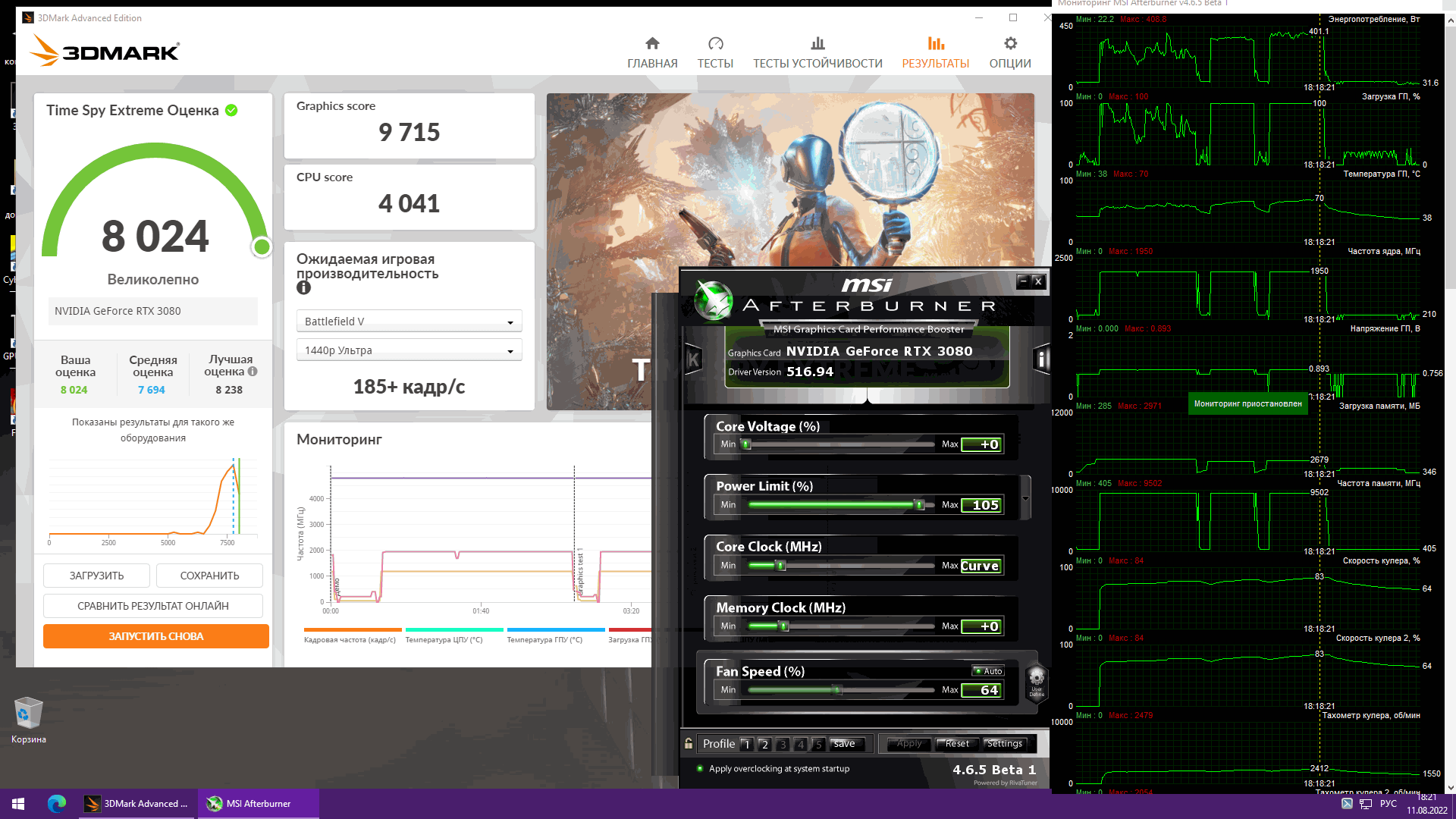Click the Power Limit slider handle

pos(919,505)
